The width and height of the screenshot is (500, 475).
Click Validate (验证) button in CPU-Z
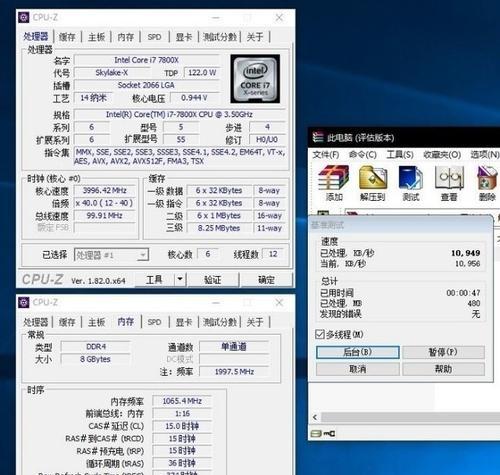(x=213, y=279)
